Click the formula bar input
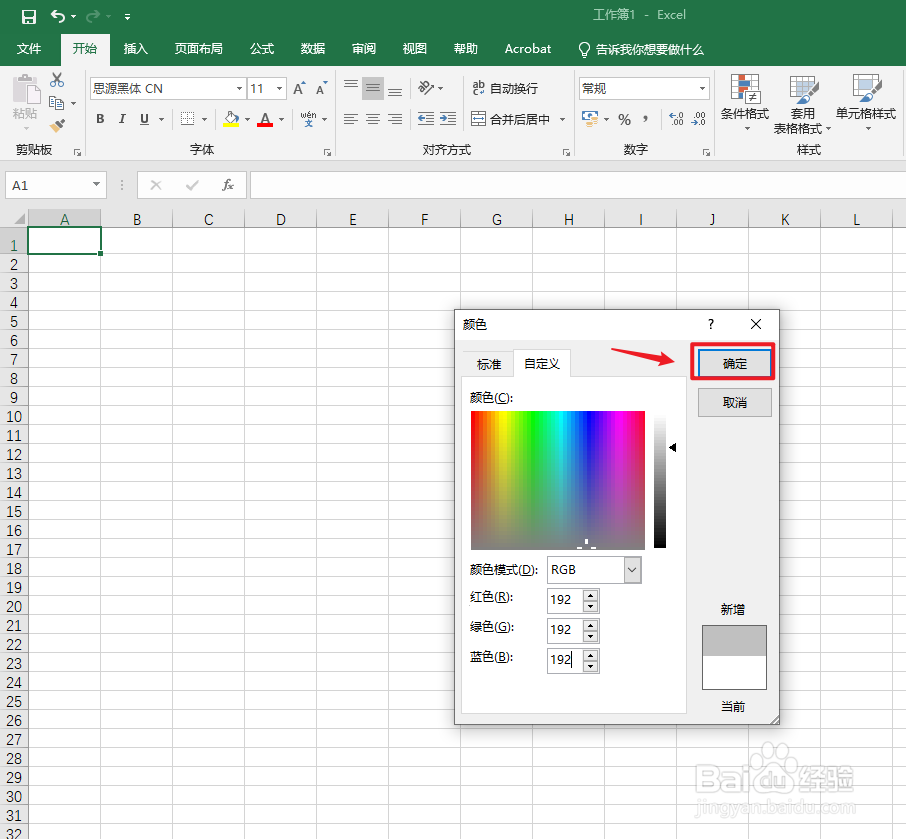The image size is (906, 839). 578,185
